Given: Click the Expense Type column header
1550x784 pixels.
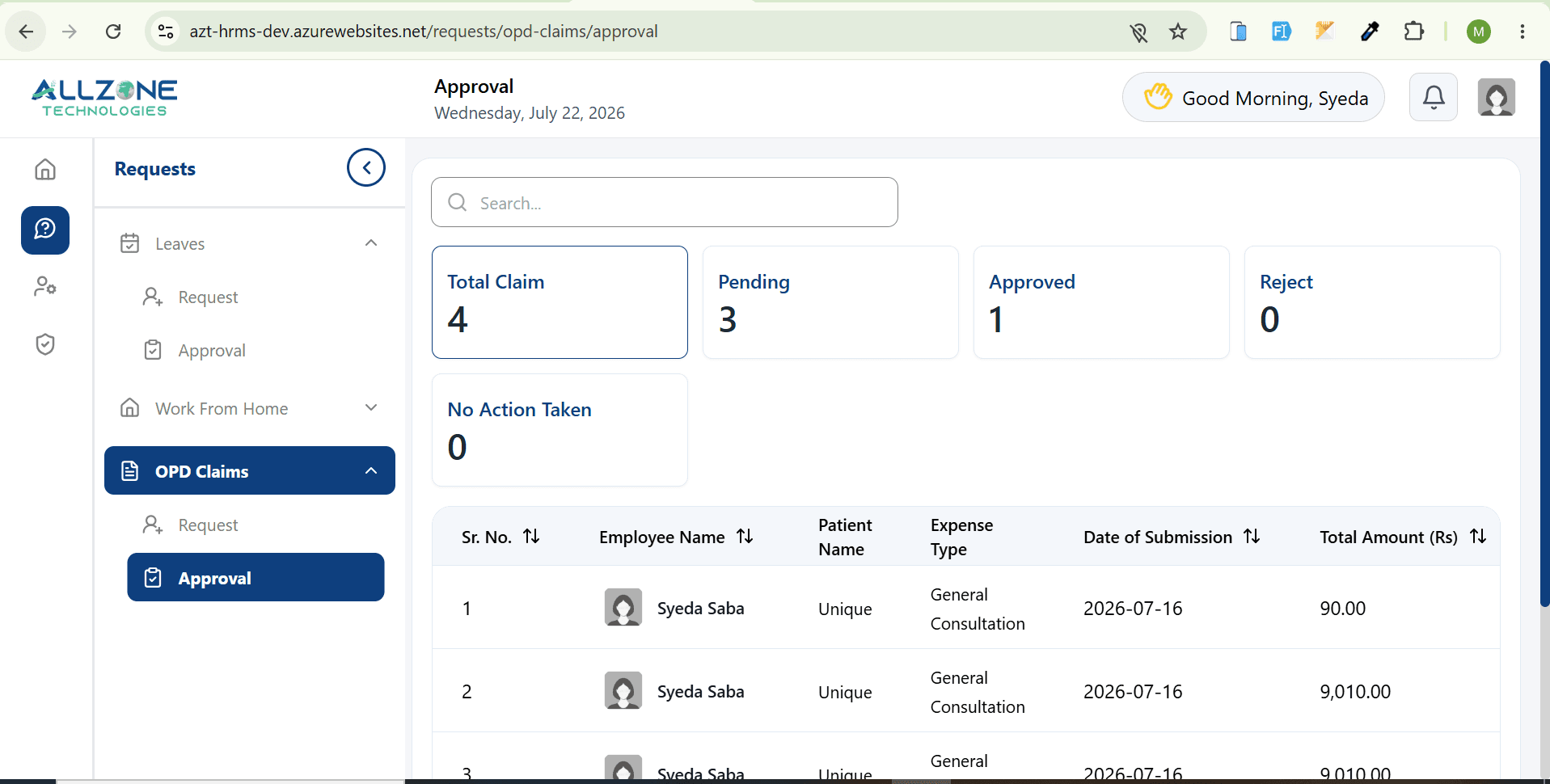Looking at the screenshot, I should pos(961,537).
